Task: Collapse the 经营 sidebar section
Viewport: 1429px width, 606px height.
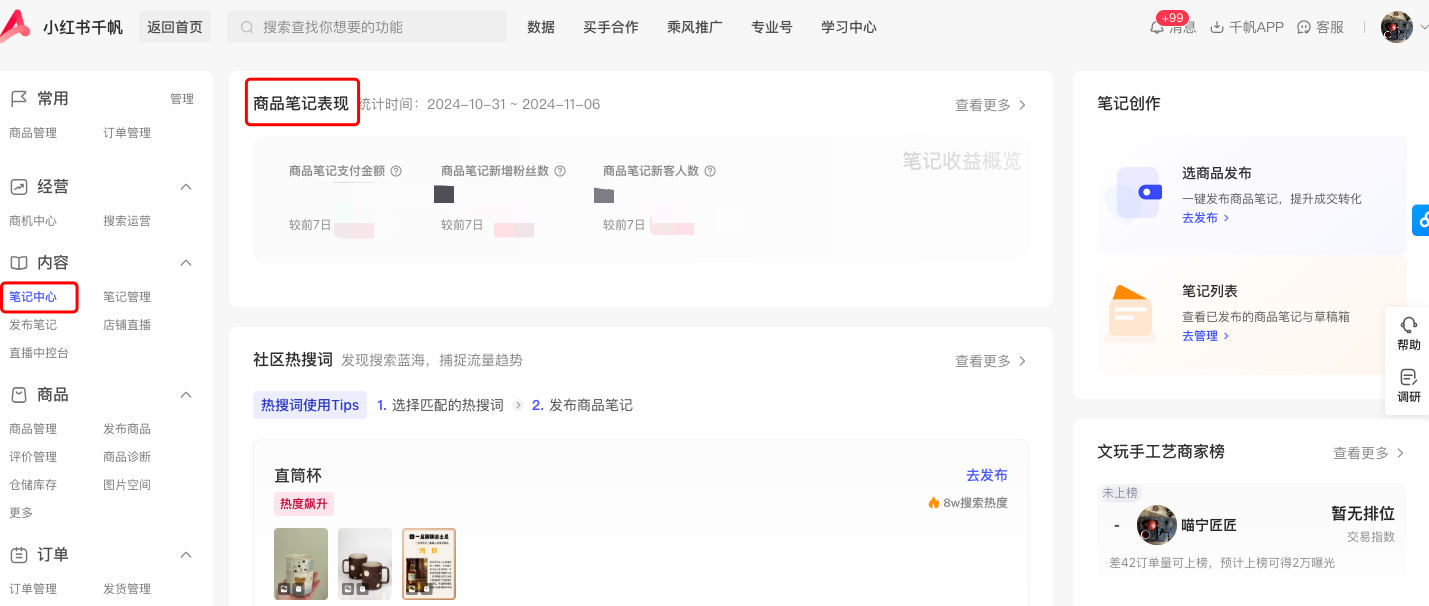Action: pyautogui.click(x=185, y=187)
